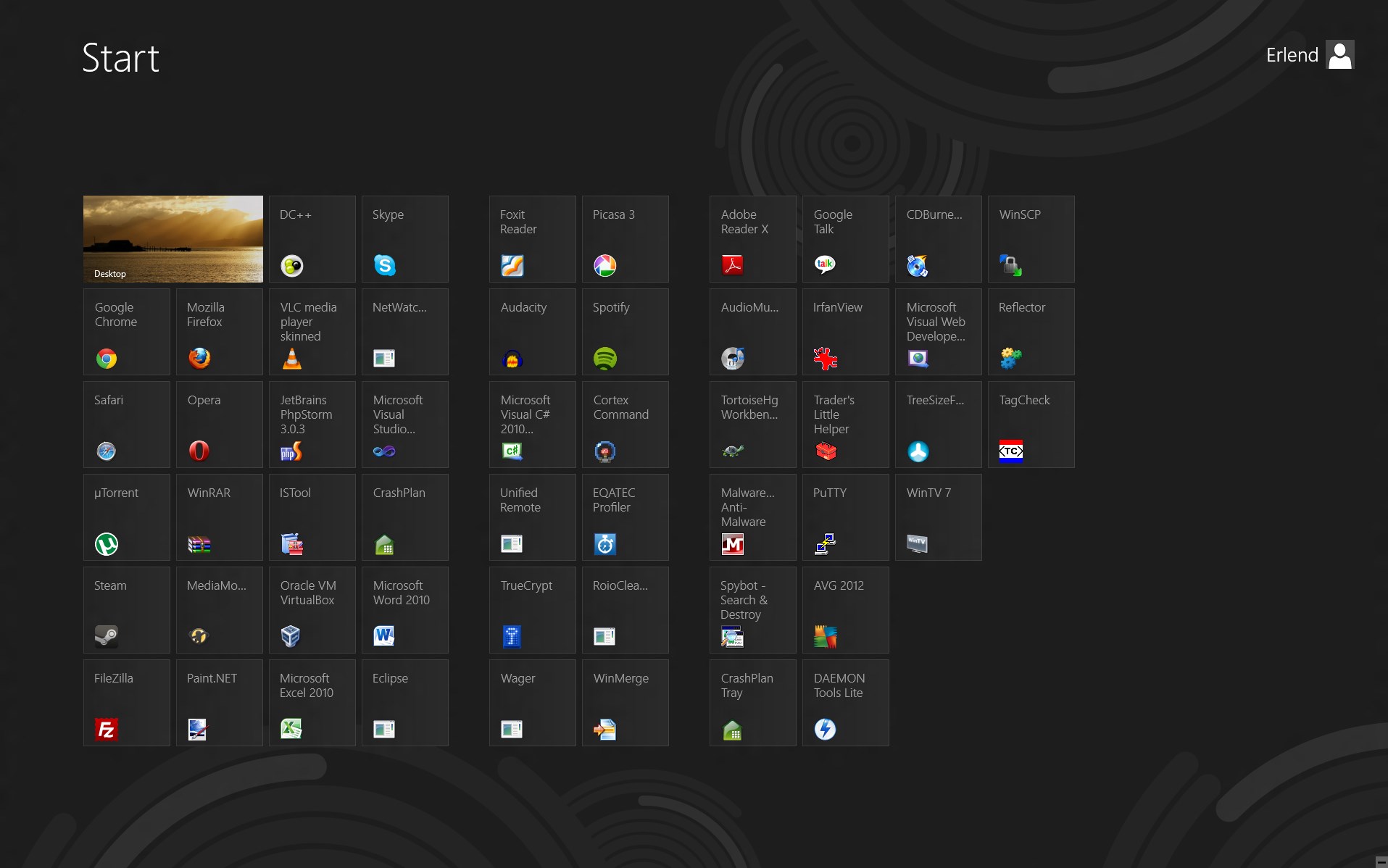The height and width of the screenshot is (868, 1388).
Task: Click the Google Talk bubble icon
Action: click(826, 266)
